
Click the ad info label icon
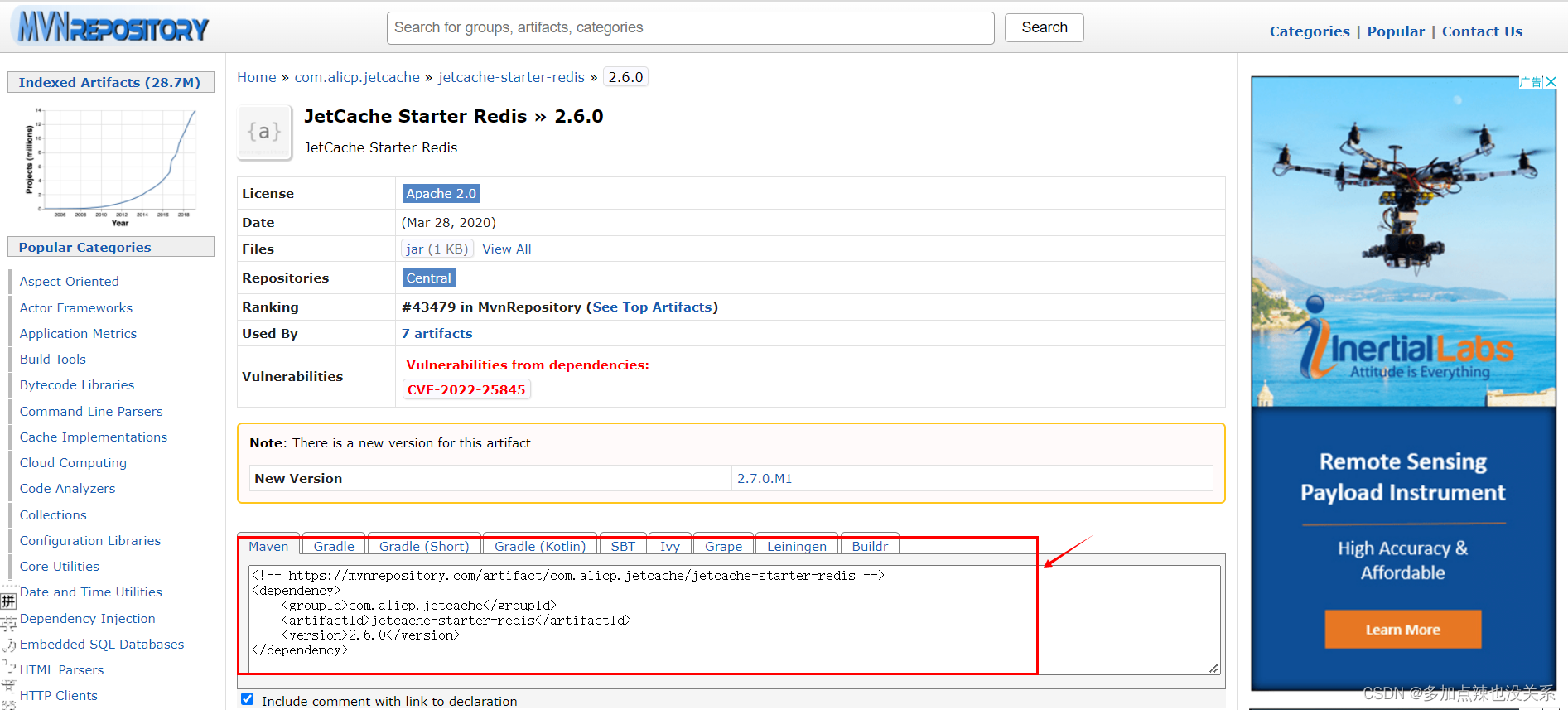1531,82
